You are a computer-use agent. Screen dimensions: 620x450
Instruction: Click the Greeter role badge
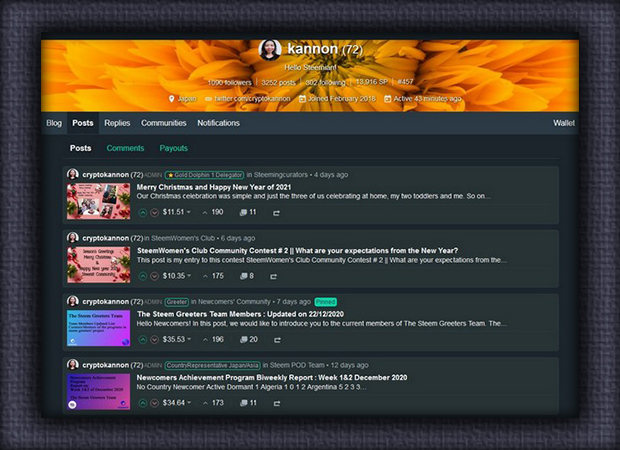click(176, 302)
